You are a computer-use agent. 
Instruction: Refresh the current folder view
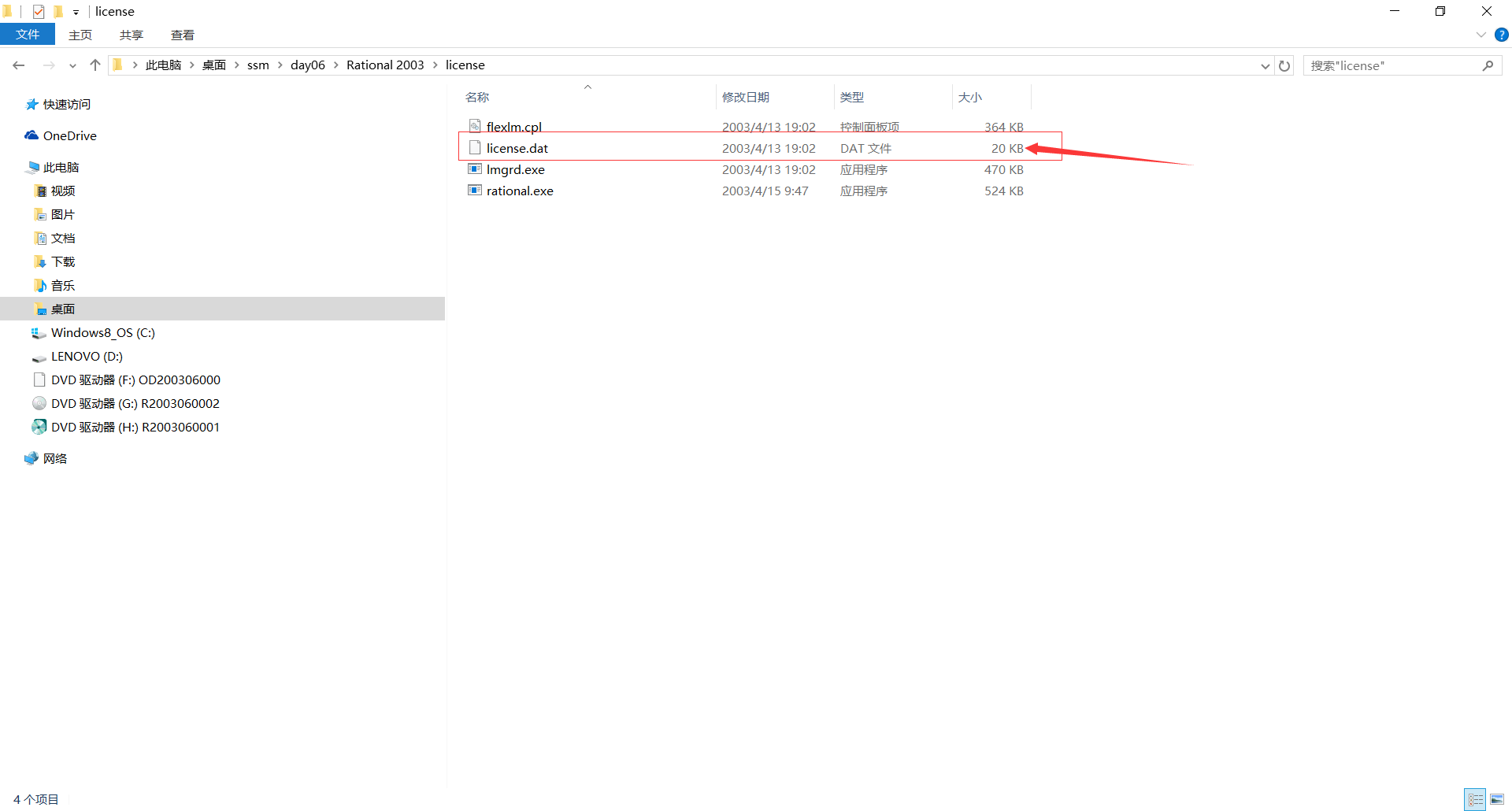[x=1284, y=66]
